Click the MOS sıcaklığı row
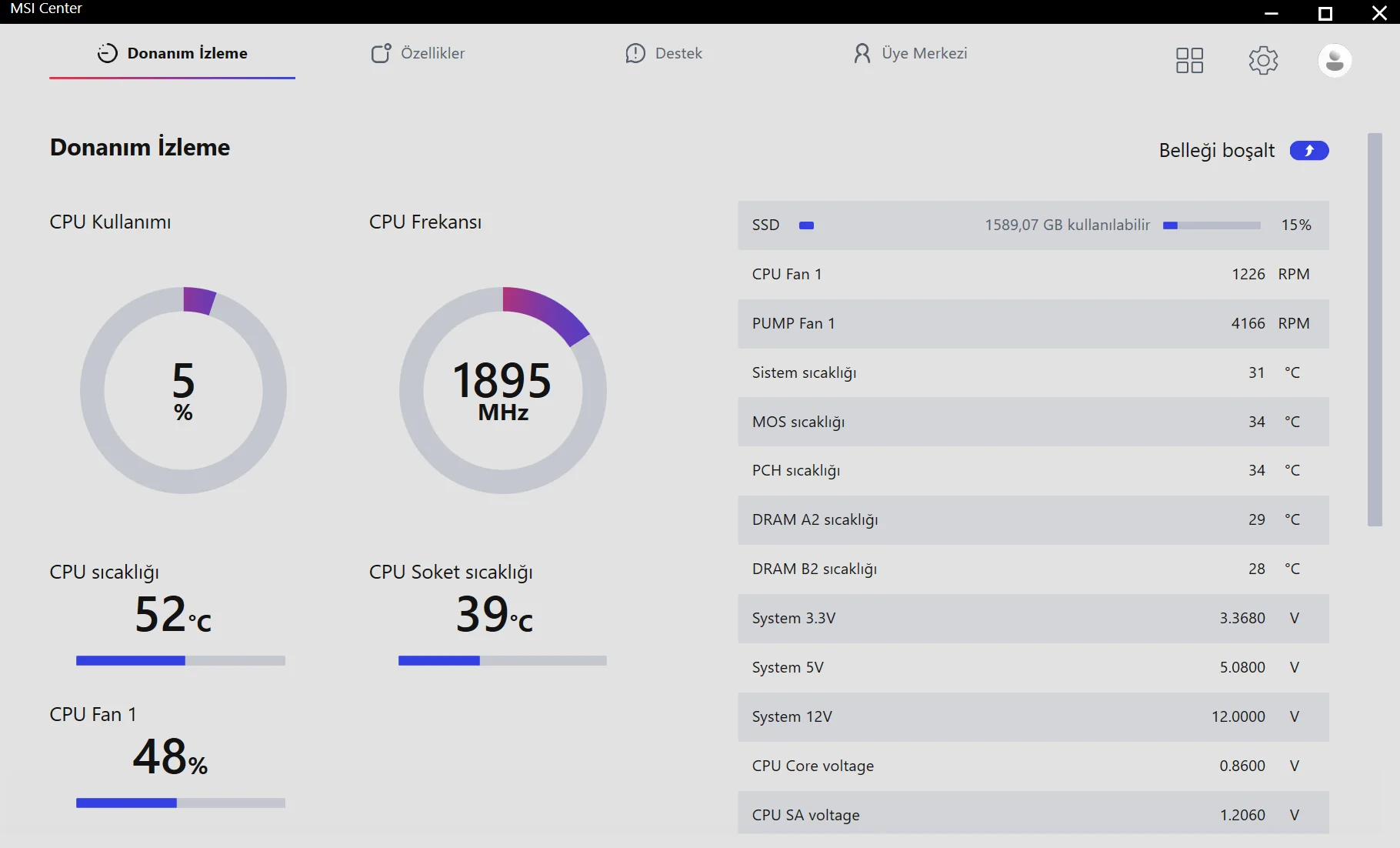1400x848 pixels. point(1033,422)
